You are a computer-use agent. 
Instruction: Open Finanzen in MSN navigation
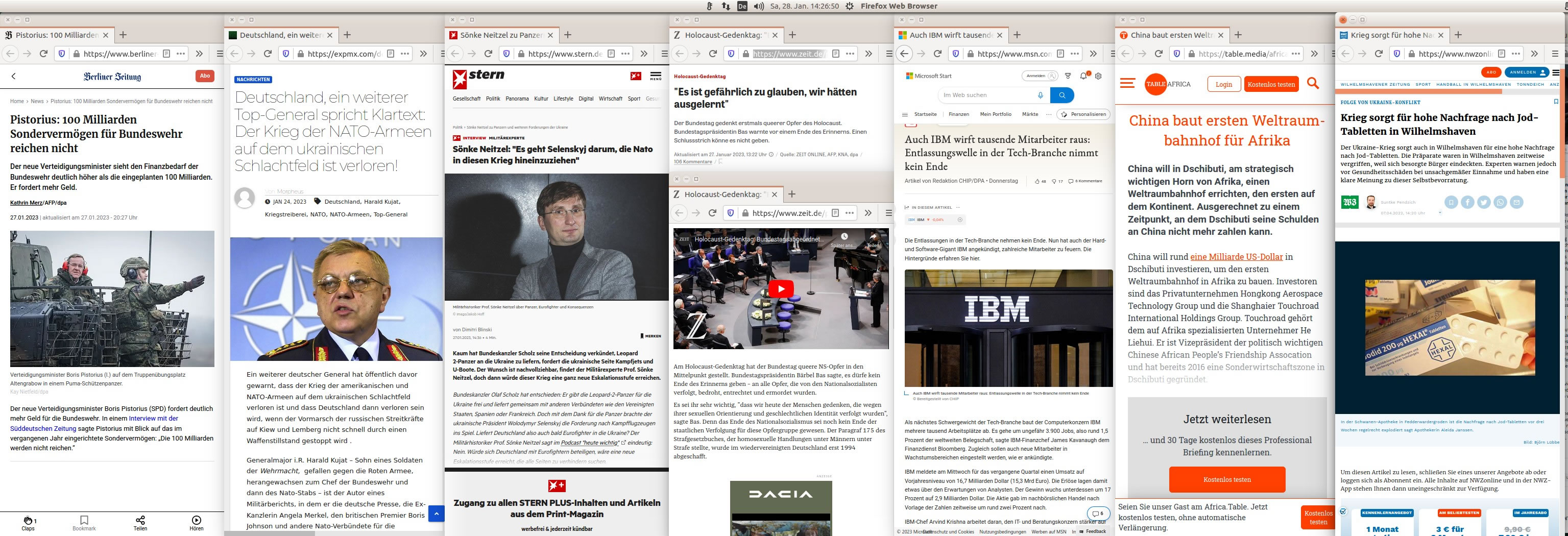[x=959, y=114]
